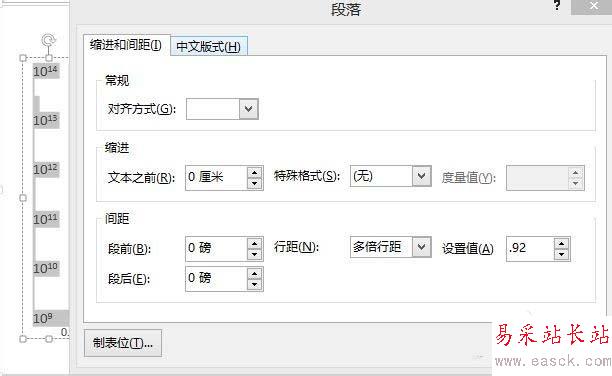
Task: Increase the 设置值 spacing value
Action: click(562, 243)
